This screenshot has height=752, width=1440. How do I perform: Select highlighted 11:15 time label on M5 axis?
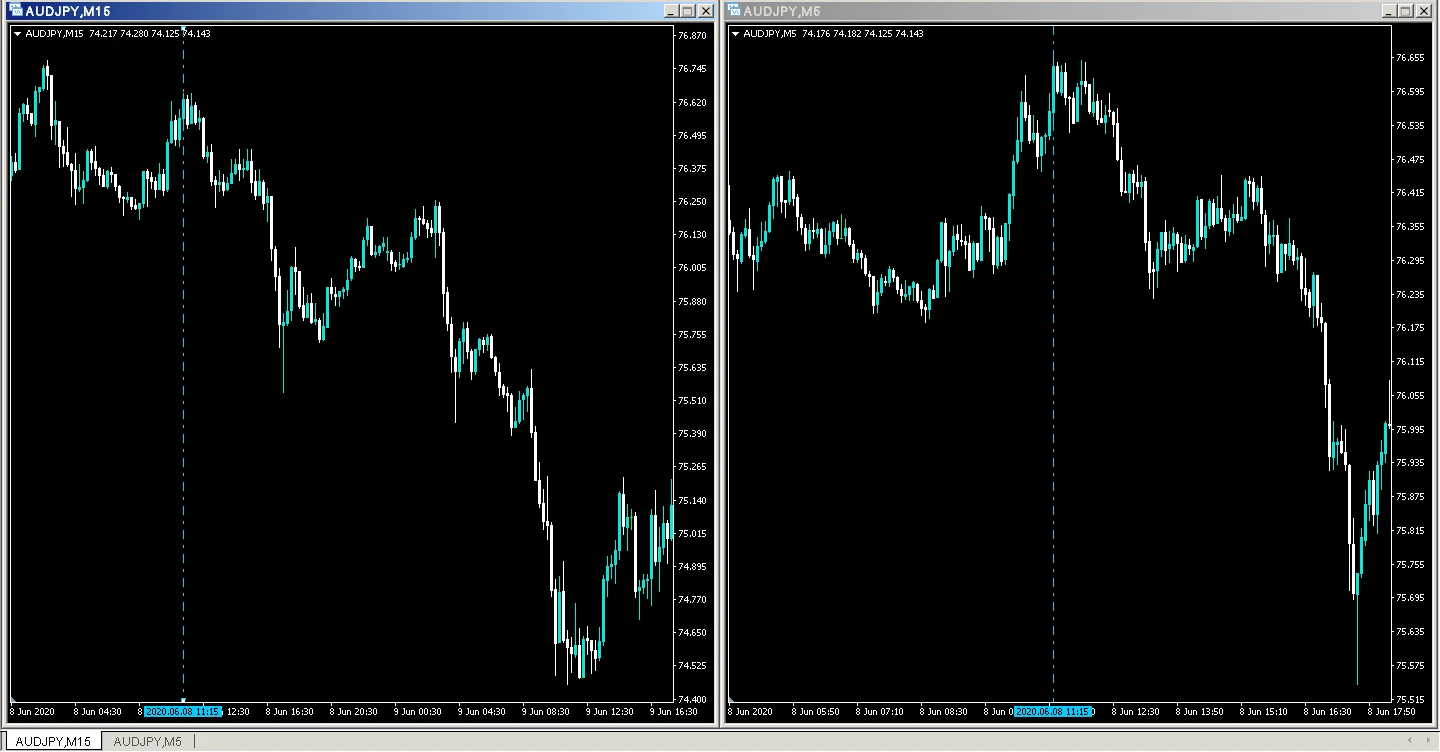[x=1052, y=712]
